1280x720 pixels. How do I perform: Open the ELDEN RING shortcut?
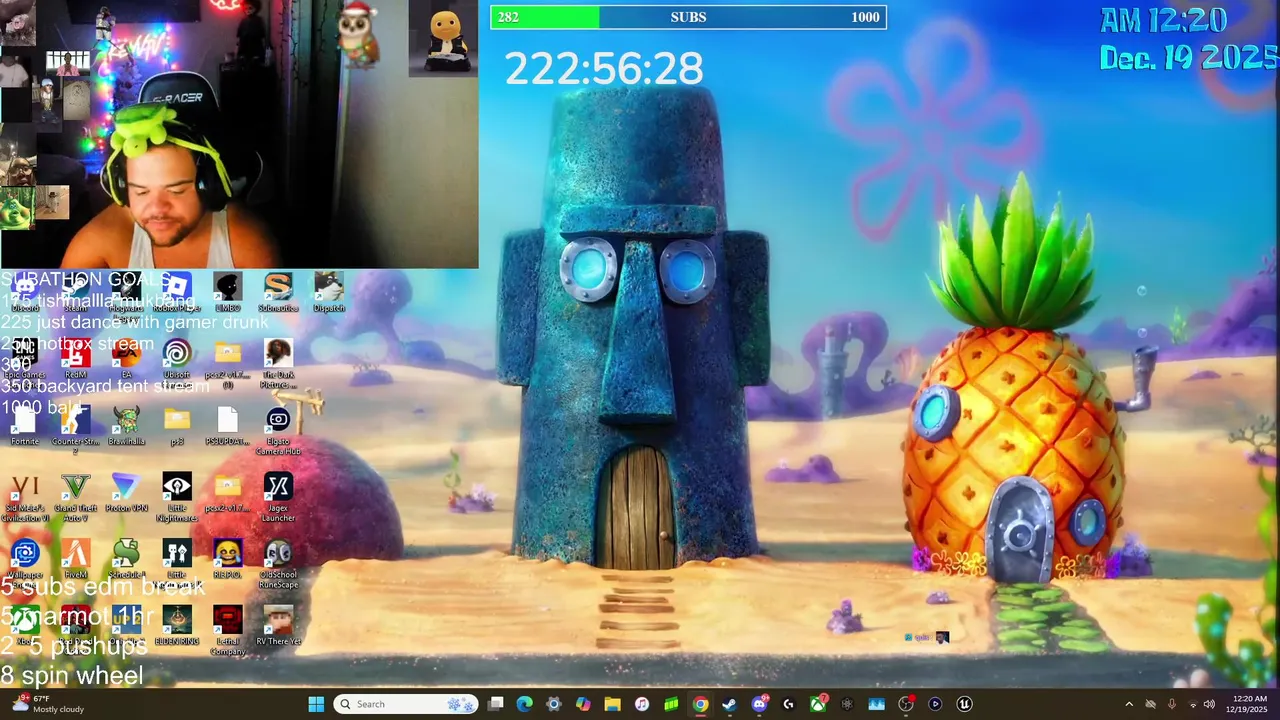click(177, 626)
